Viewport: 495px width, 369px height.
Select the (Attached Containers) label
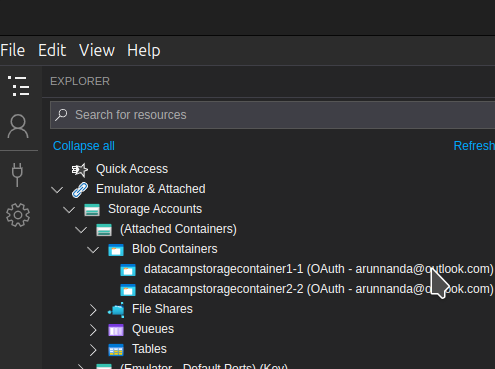(x=178, y=229)
